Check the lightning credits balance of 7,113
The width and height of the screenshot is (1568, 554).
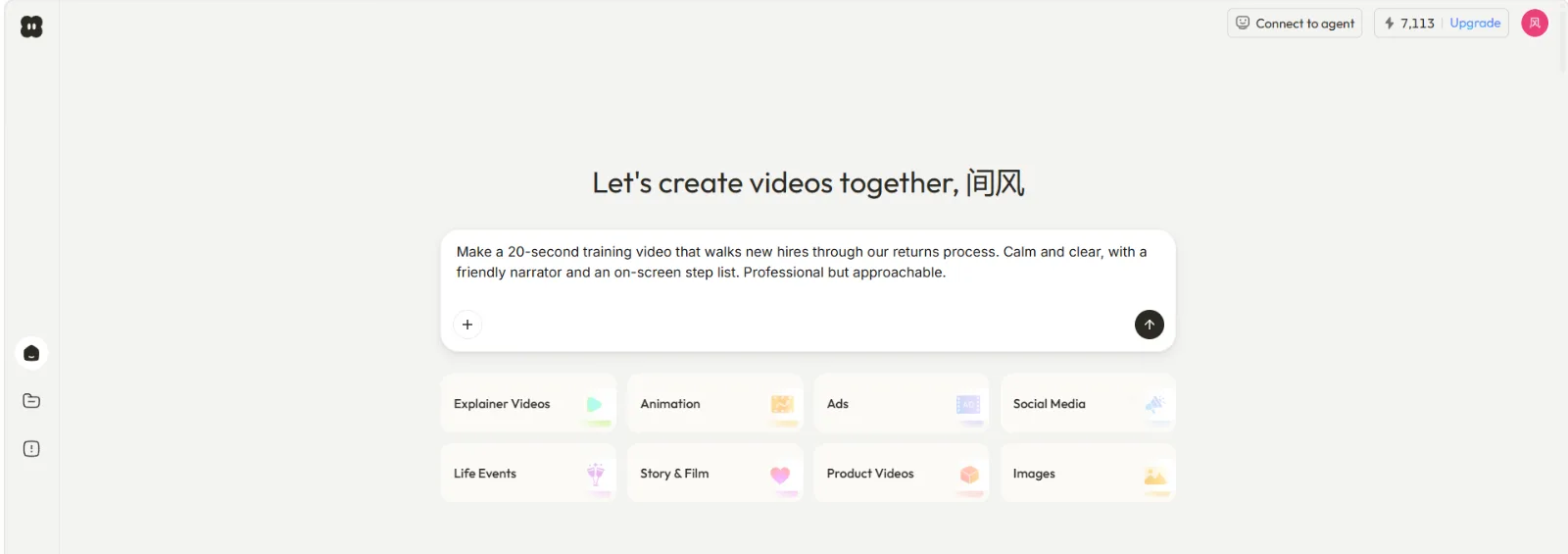[x=1409, y=24]
